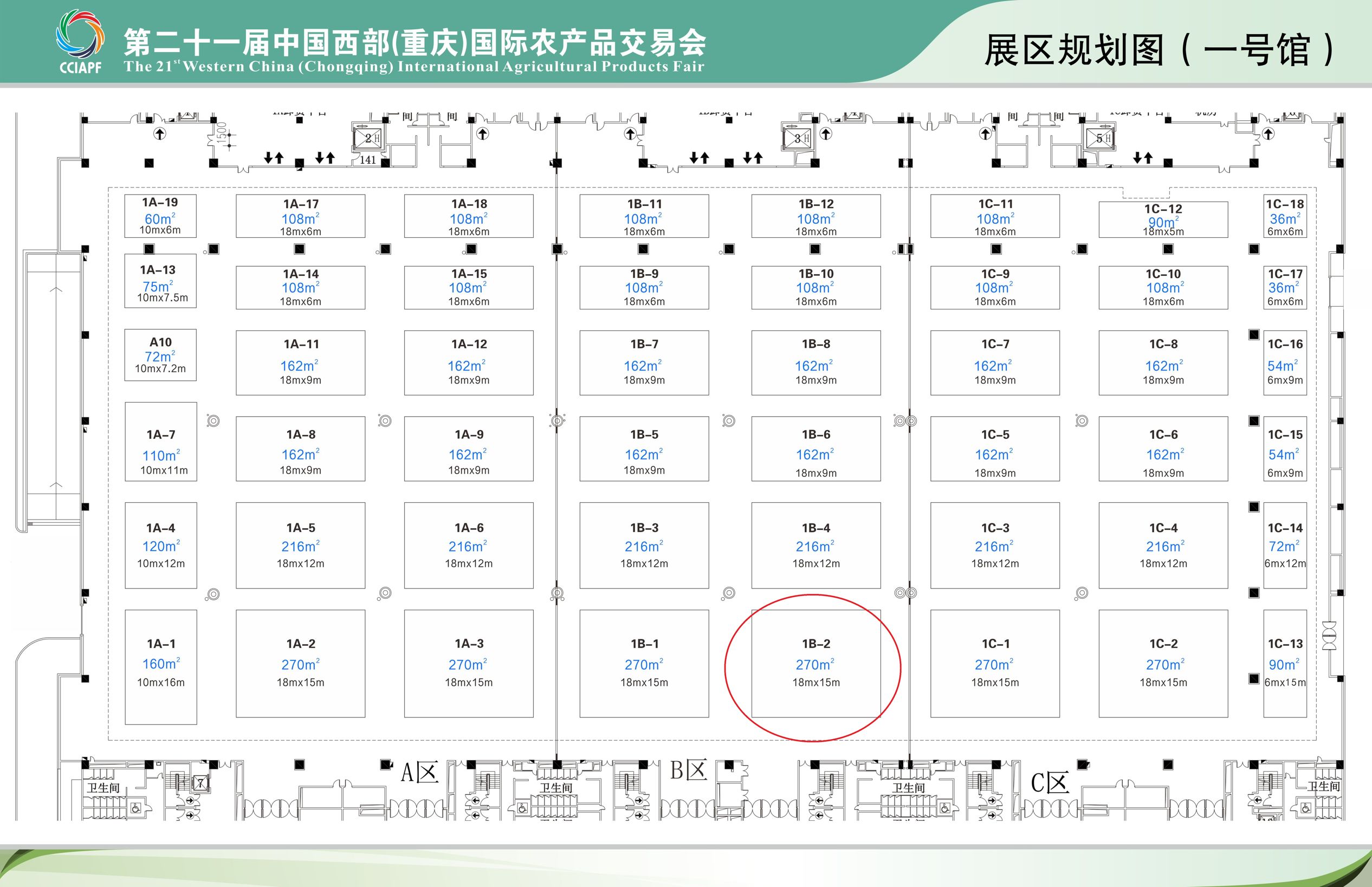Screen dimensions: 1372x887
Task: Select booth 1C-18 of 36m²
Action: tap(1284, 217)
